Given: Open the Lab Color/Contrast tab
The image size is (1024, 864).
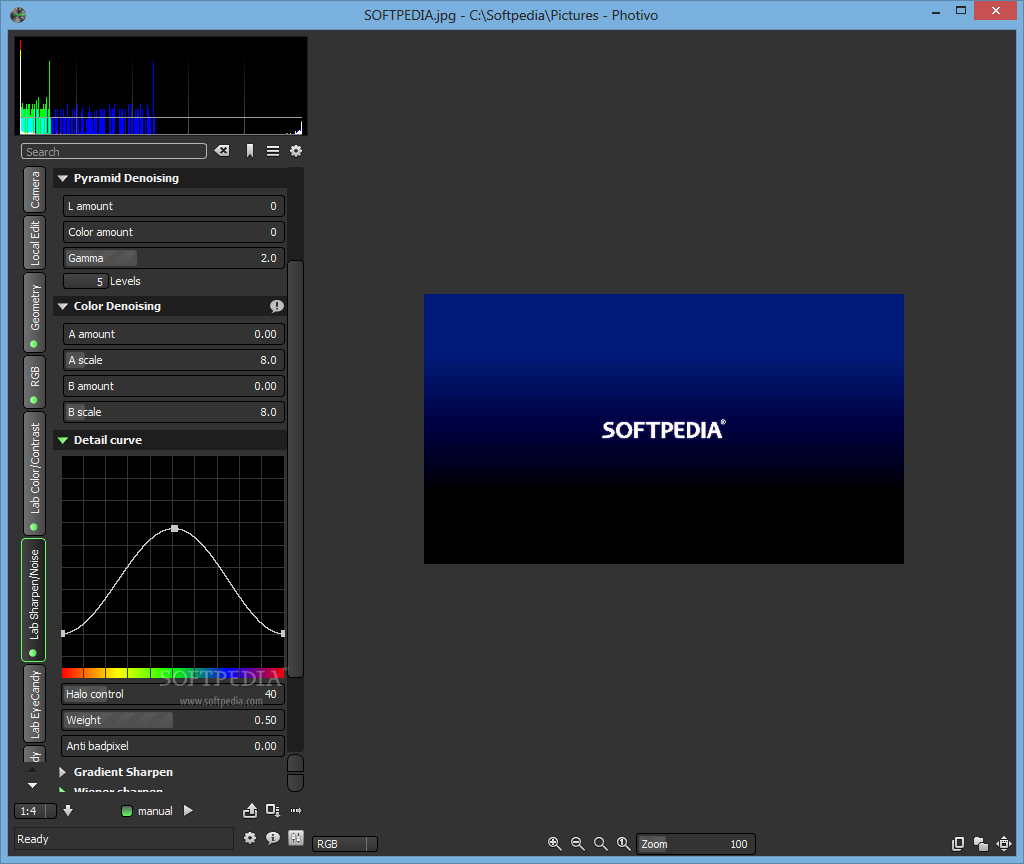Looking at the screenshot, I should [35, 473].
